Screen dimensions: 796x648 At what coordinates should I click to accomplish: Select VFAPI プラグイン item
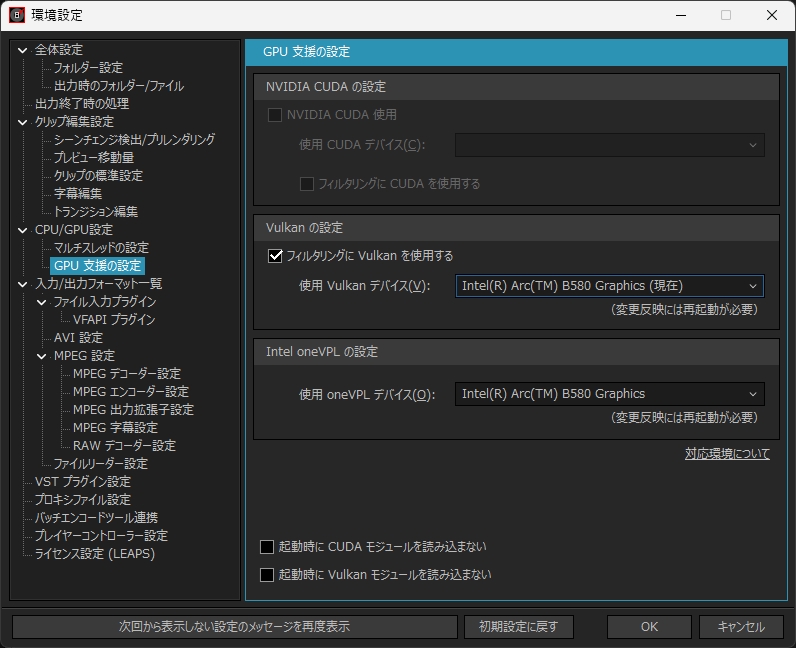pyautogui.click(x=114, y=320)
